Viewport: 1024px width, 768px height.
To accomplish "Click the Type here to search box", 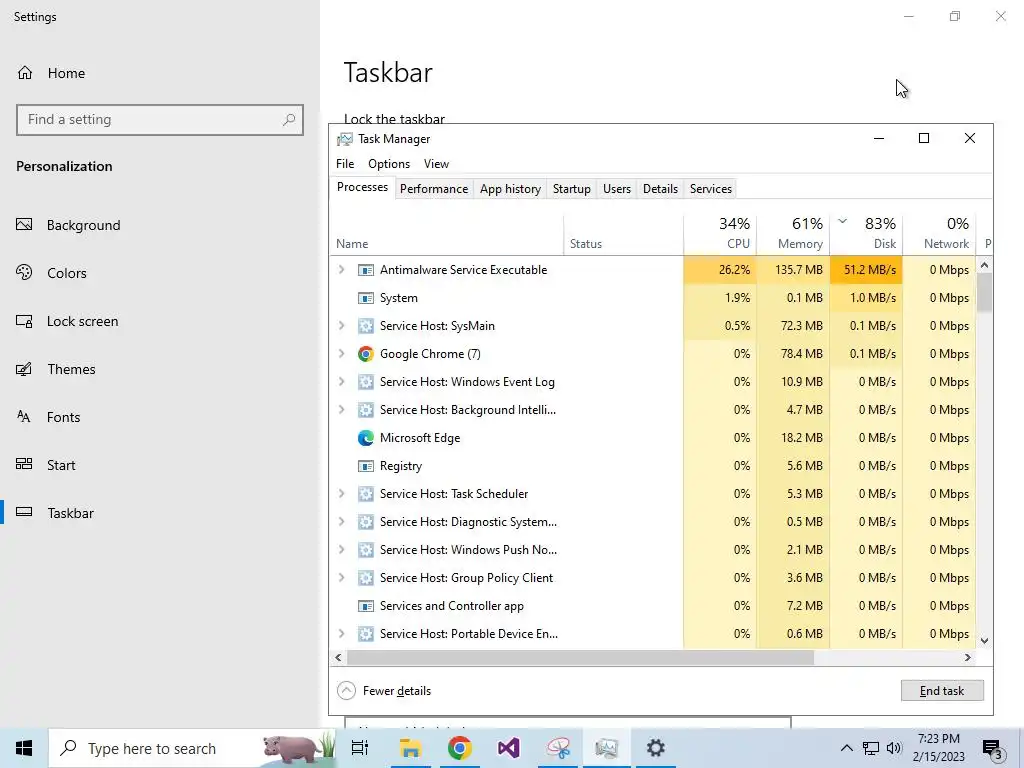I will click(x=193, y=748).
